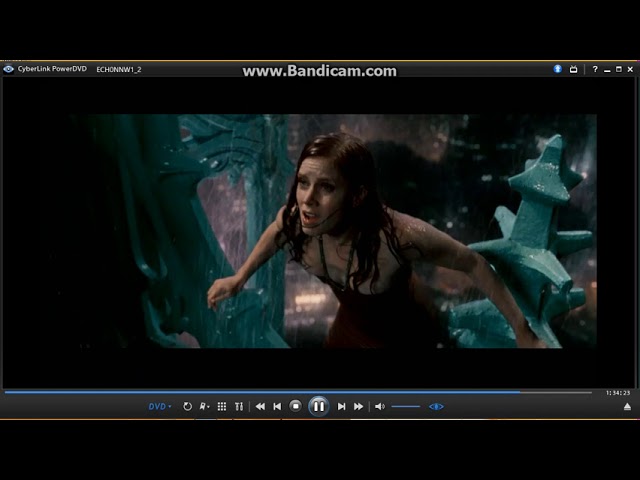Skip to next chapter

[x=342, y=407]
